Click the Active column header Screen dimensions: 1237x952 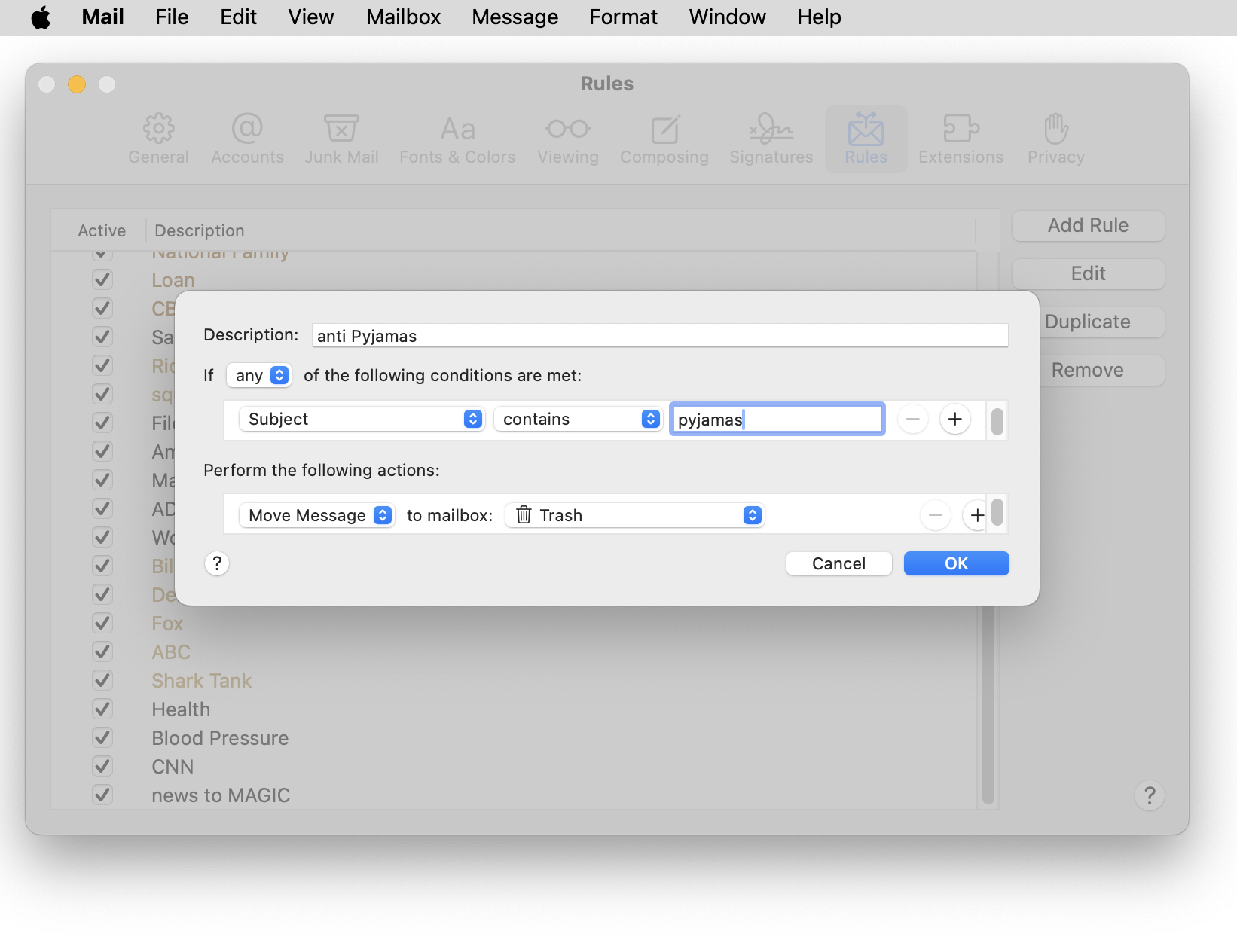[102, 230]
